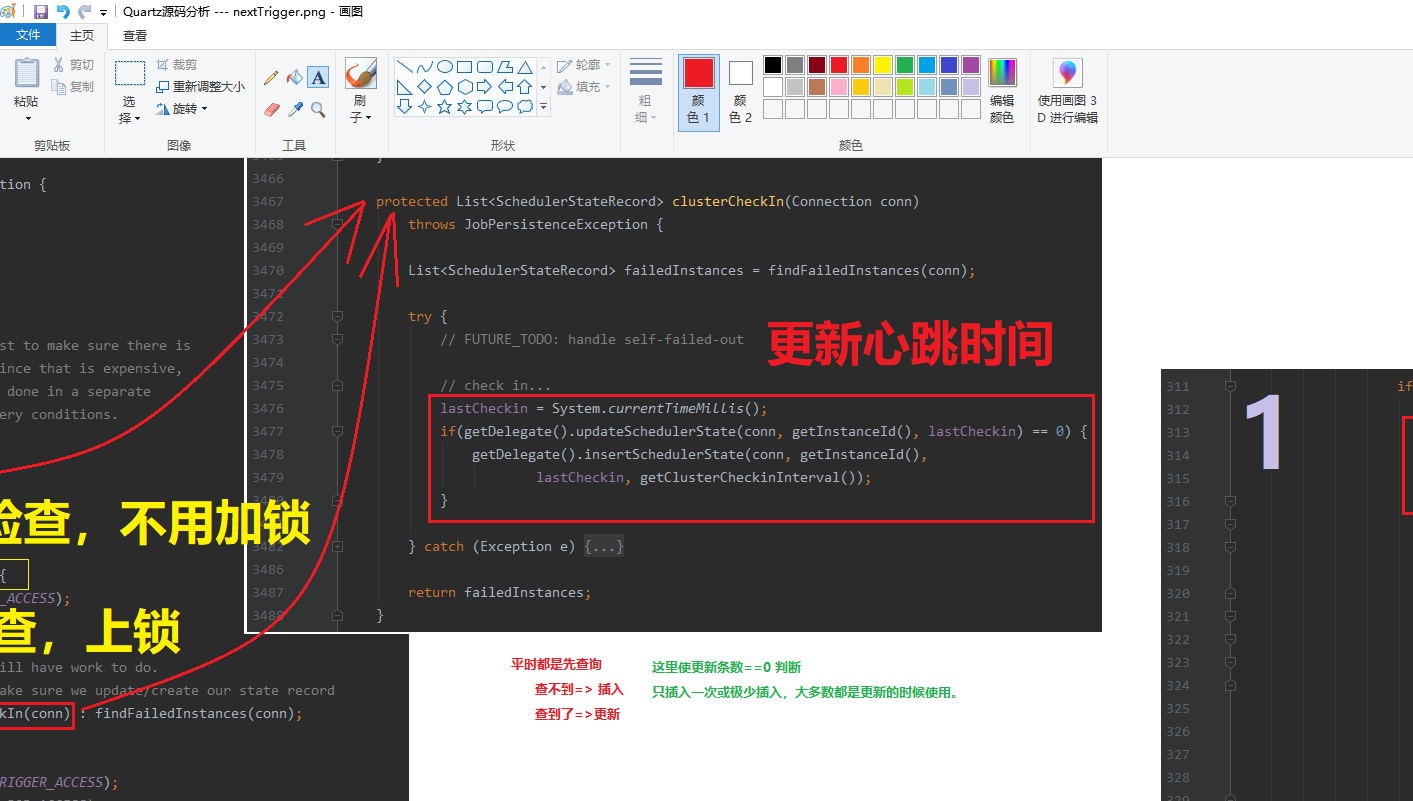Open 编辑颜色 (Edit colors) dialog

(1002, 91)
